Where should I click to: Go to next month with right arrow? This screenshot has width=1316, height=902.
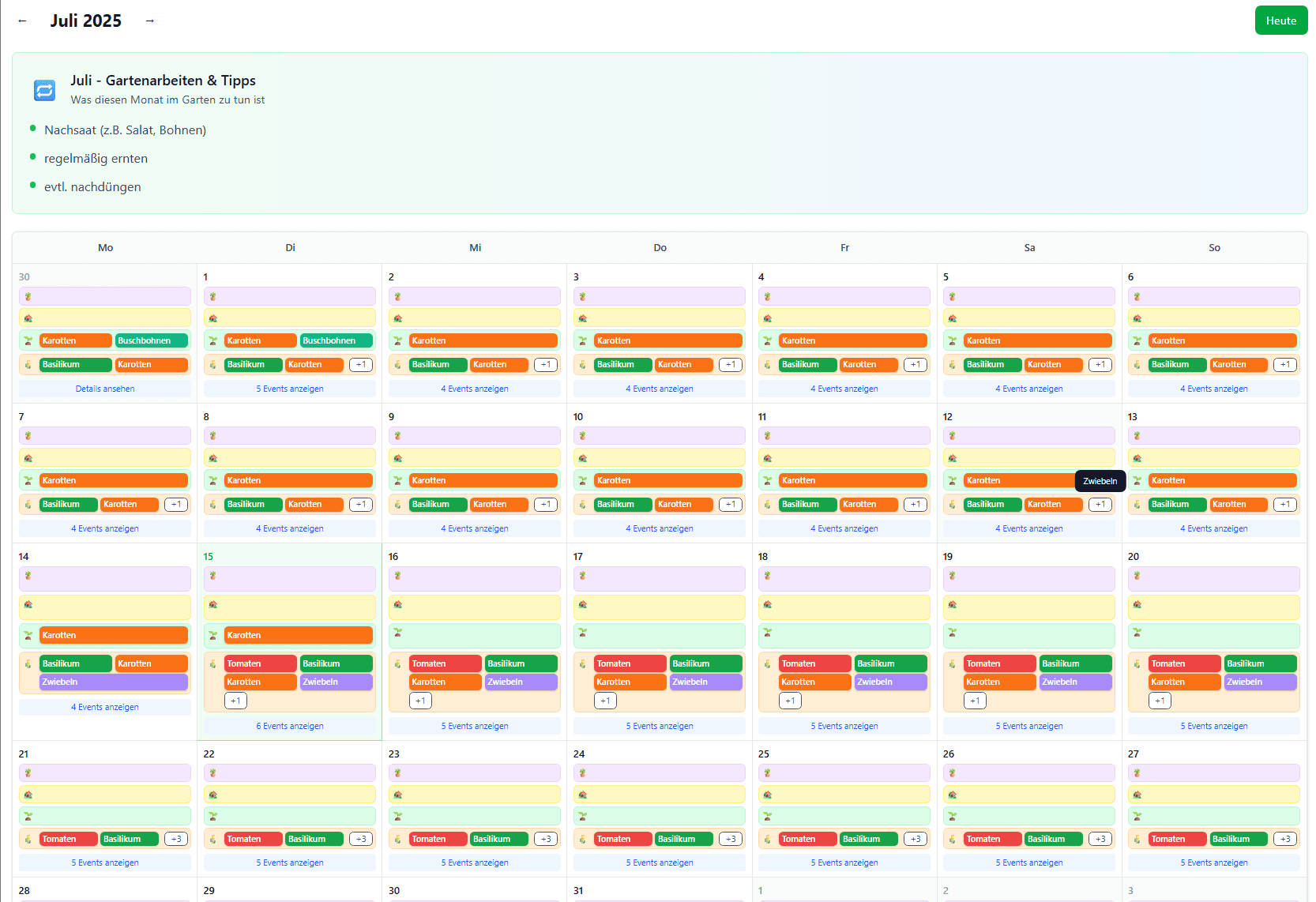(x=149, y=21)
